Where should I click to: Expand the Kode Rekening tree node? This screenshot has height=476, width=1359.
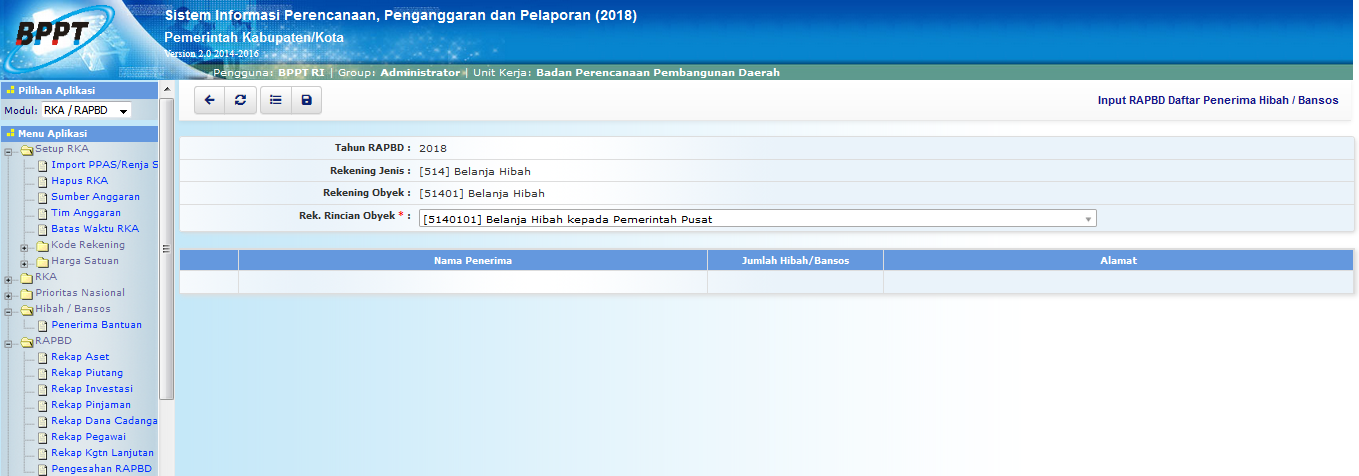[x=24, y=246]
